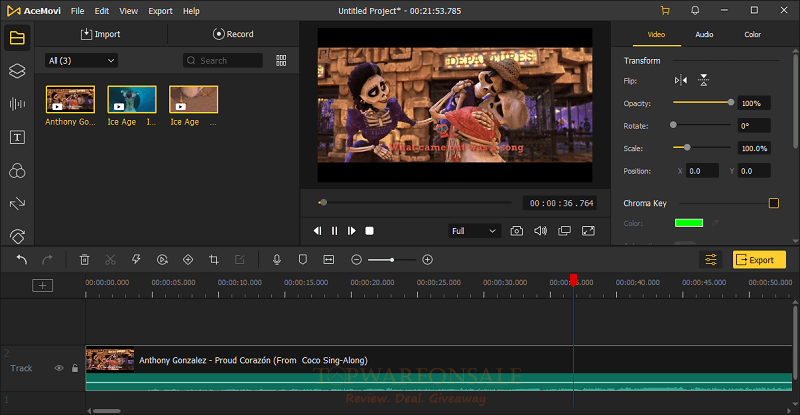Open the Filters sidebar icon

point(17,170)
